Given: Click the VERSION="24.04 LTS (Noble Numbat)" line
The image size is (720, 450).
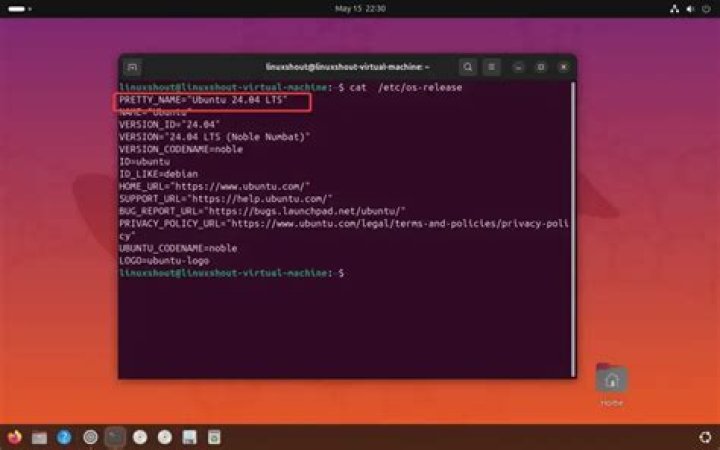Looking at the screenshot, I should pyautogui.click(x=214, y=137).
